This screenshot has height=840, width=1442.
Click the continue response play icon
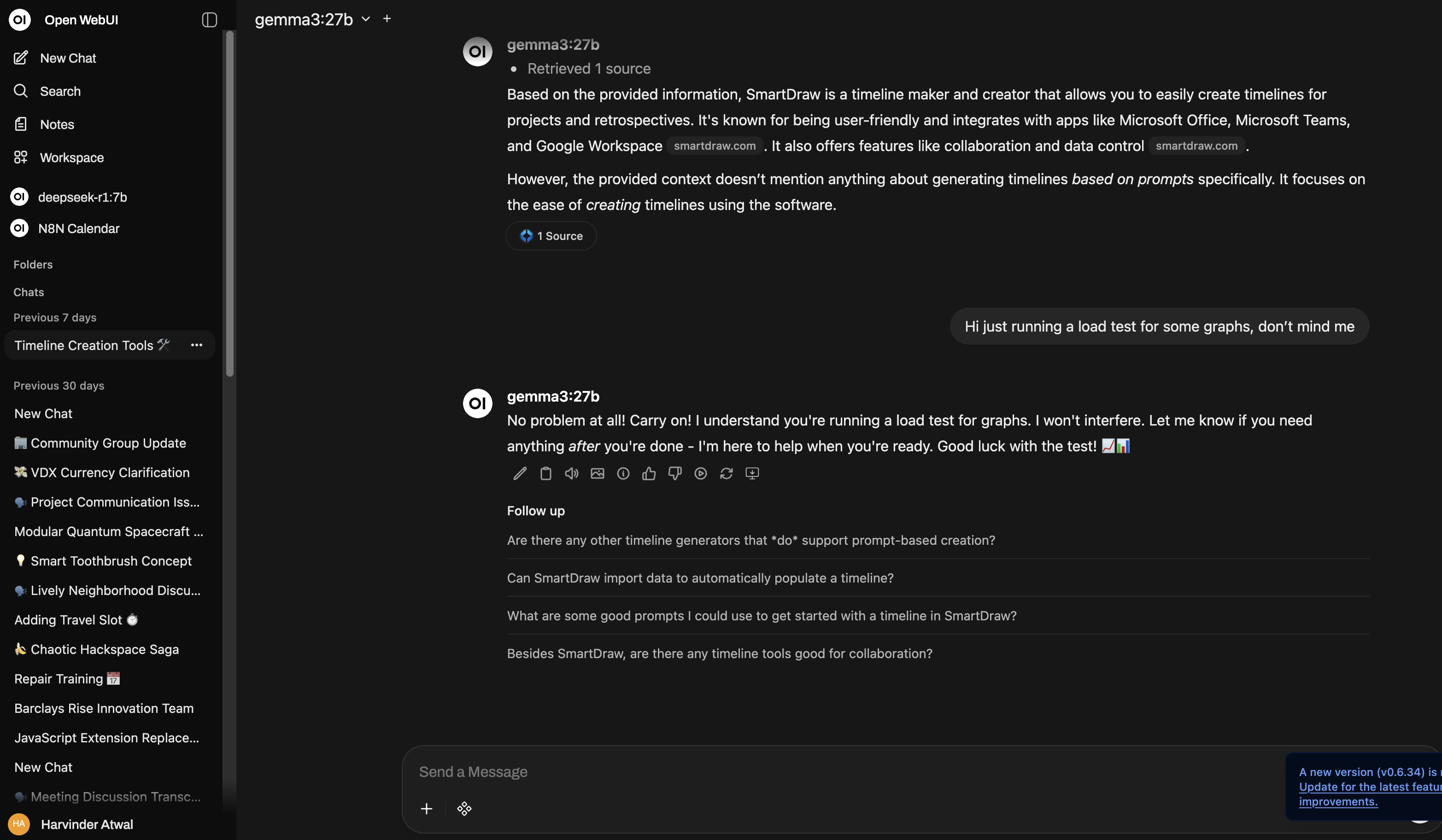point(700,473)
